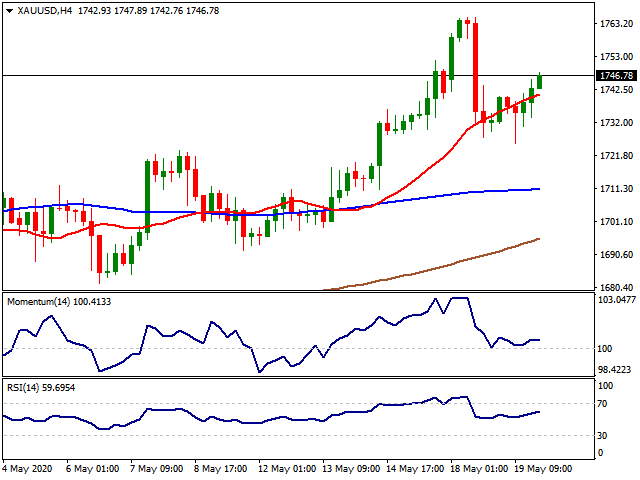Click the 1701.10 price axis label
Viewport: 640px width, 480px height.
click(616, 222)
